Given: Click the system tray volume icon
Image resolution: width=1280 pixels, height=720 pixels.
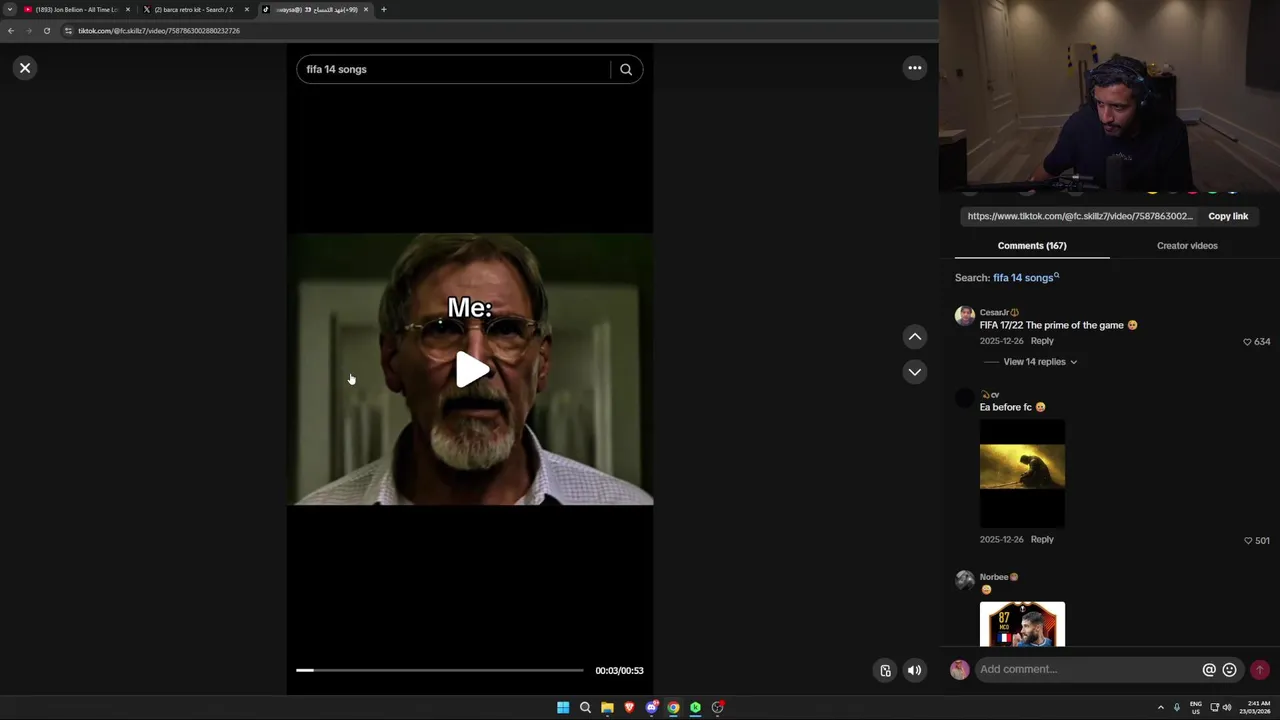Looking at the screenshot, I should 1227,707.
